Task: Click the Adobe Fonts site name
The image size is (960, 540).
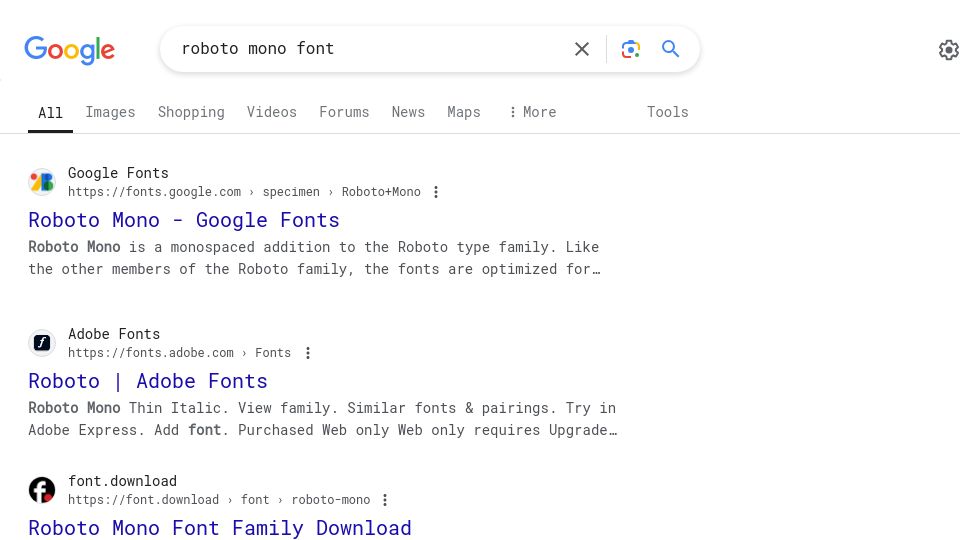Action: point(114,334)
